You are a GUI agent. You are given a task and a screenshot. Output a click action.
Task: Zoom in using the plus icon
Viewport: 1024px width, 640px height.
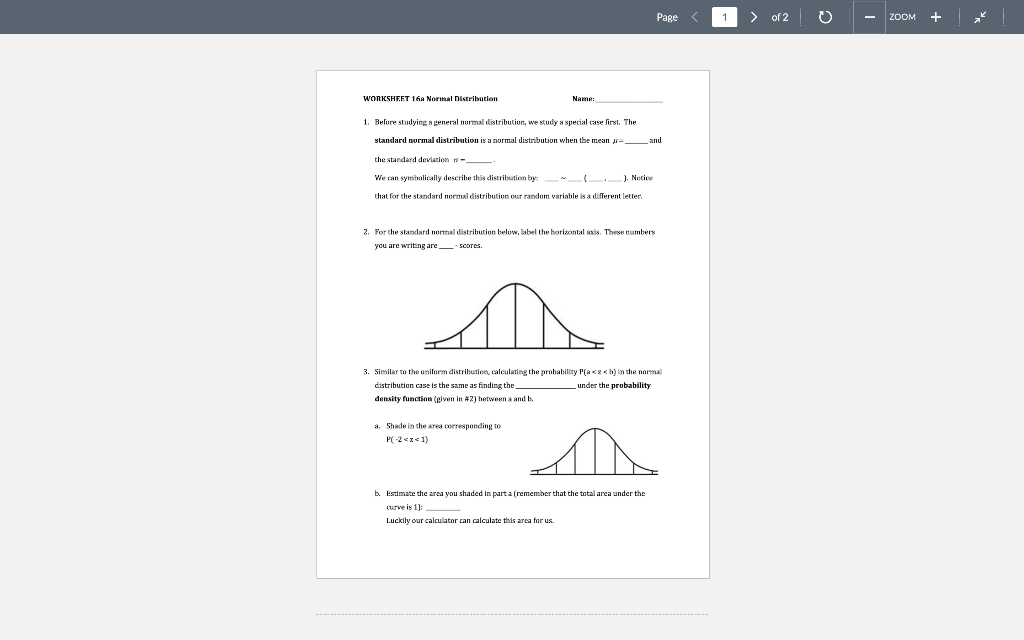[935, 16]
